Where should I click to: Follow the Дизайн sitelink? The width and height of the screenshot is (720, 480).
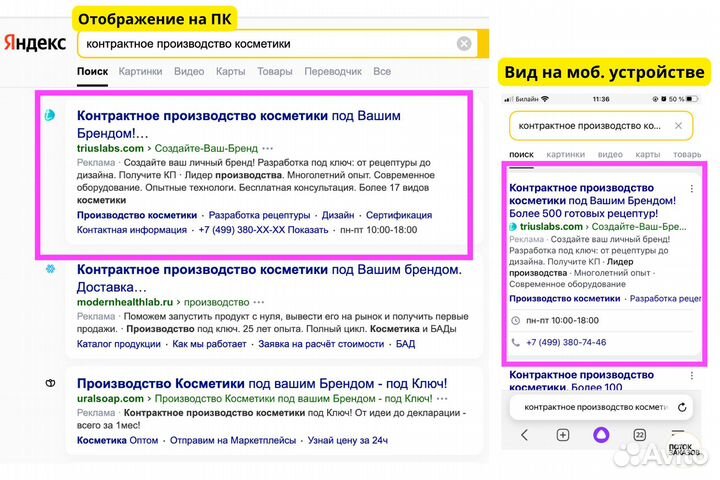338,215
